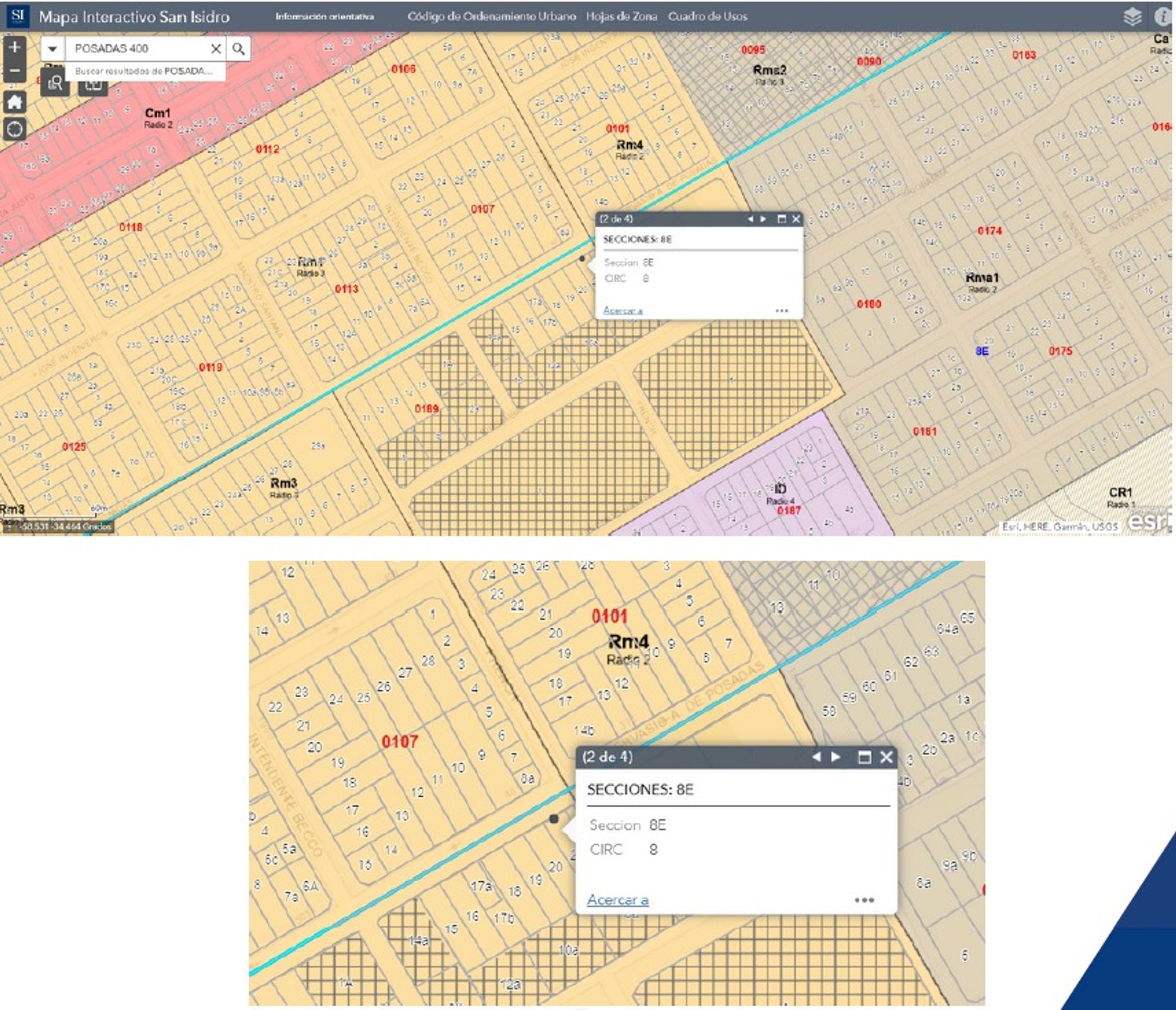The width and height of the screenshot is (1176, 1010).
Task: Click the zoom in plus button
Action: point(15,47)
